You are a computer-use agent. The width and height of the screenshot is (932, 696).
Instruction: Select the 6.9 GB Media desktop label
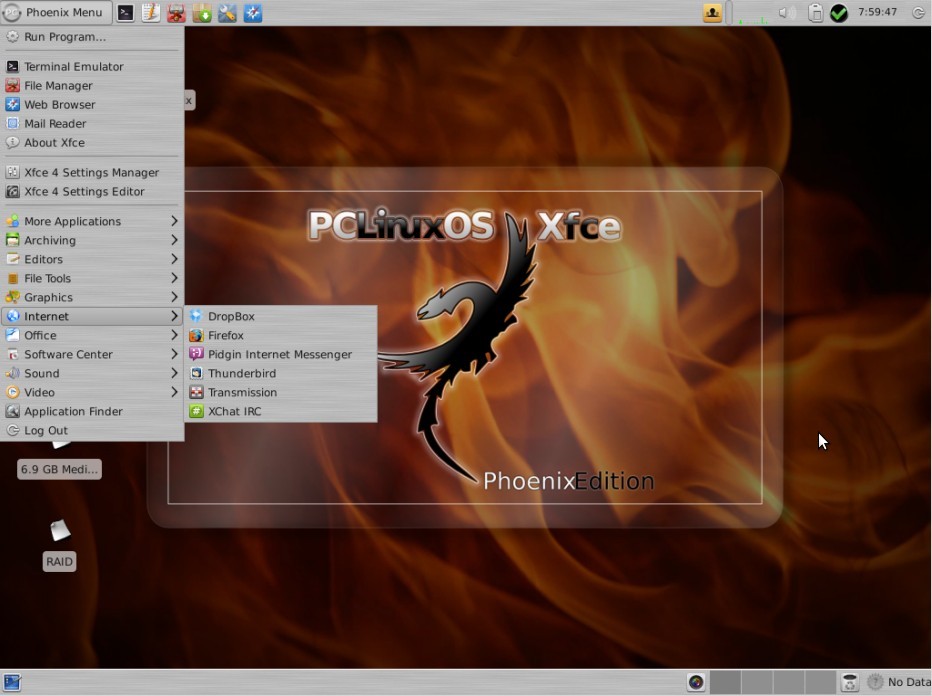[59, 469]
